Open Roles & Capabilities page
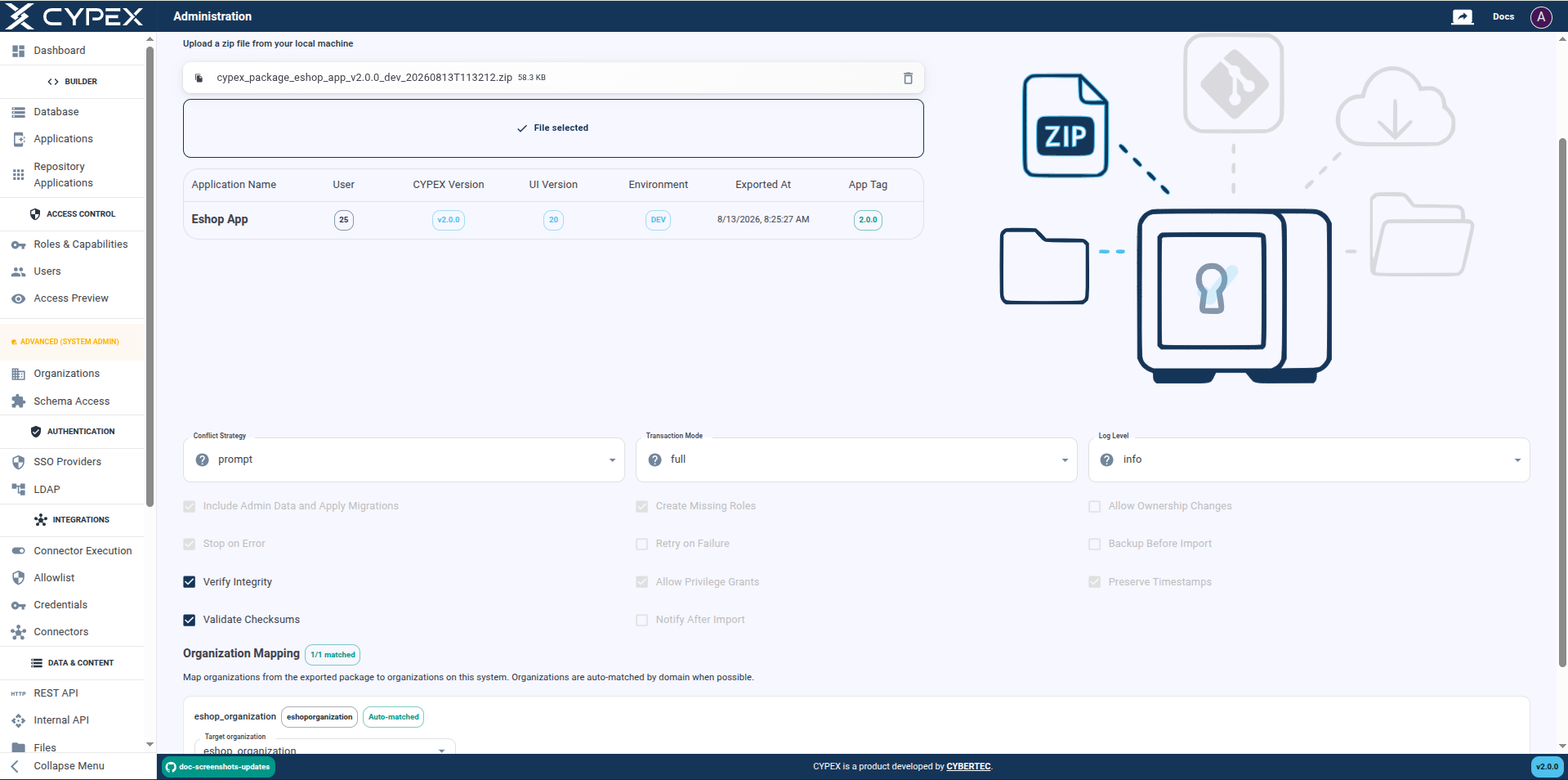The width and height of the screenshot is (1568, 780). tap(73, 244)
